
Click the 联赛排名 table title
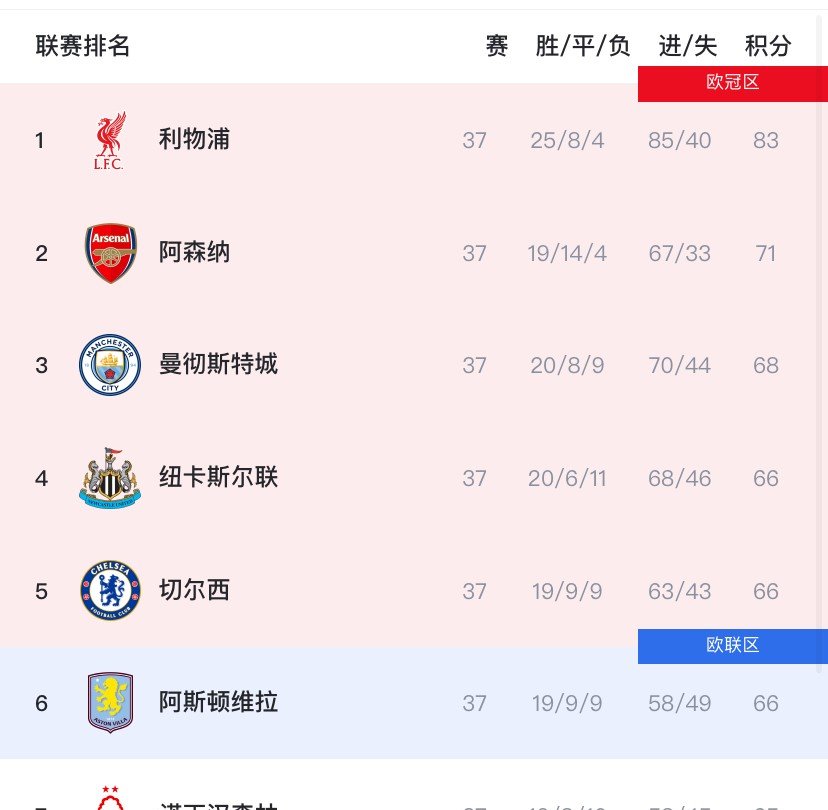pos(83,45)
